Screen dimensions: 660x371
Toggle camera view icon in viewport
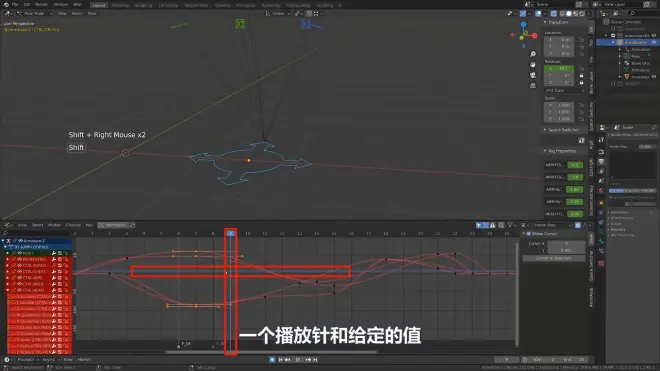(x=533, y=75)
